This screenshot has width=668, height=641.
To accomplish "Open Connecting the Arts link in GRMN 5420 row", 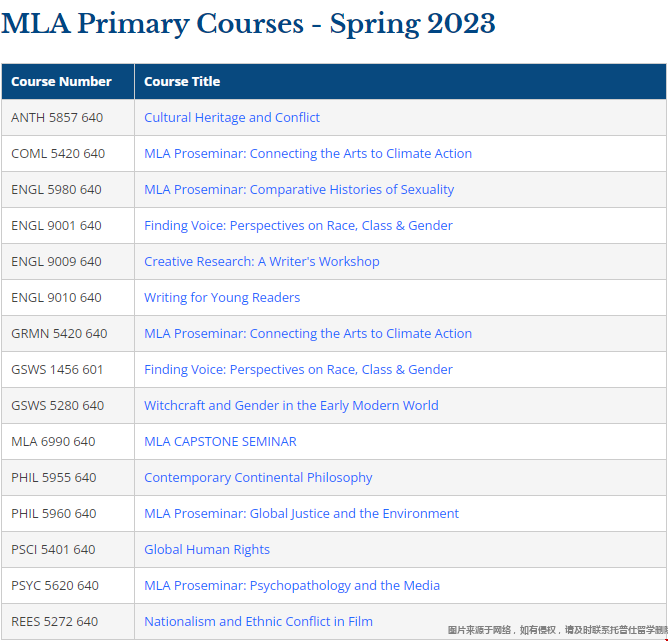I will (x=308, y=334).
